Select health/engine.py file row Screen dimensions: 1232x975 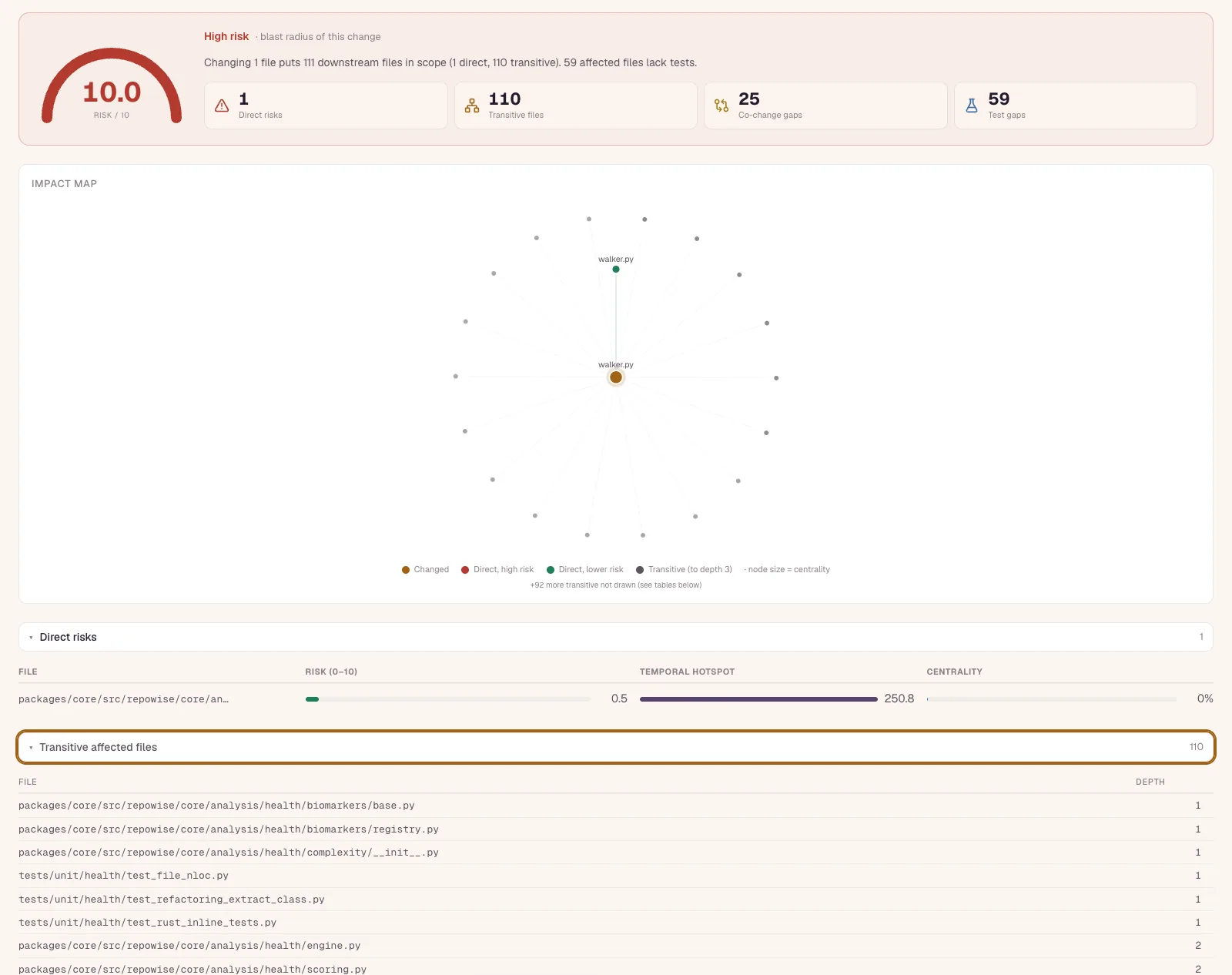point(616,946)
